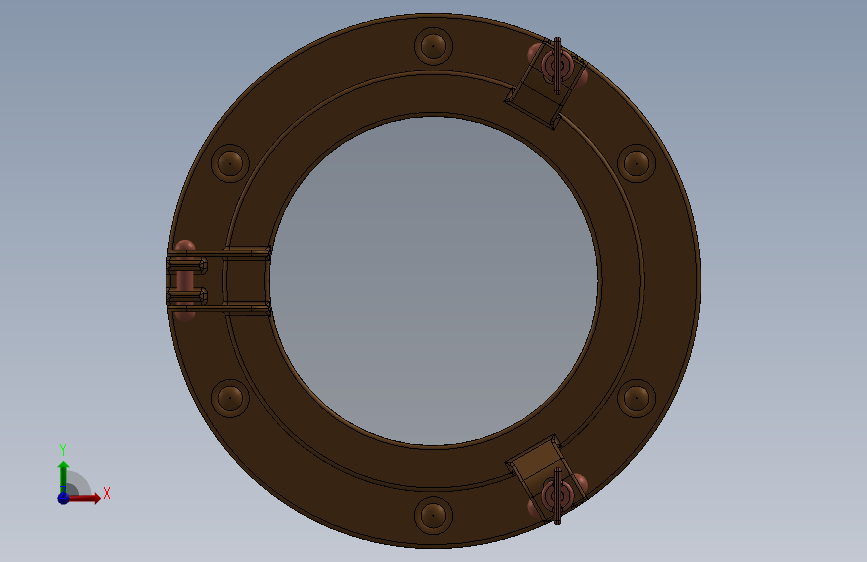The image size is (867, 562).
Task: Select the lower-left bolt head on the flange
Action: point(230,398)
